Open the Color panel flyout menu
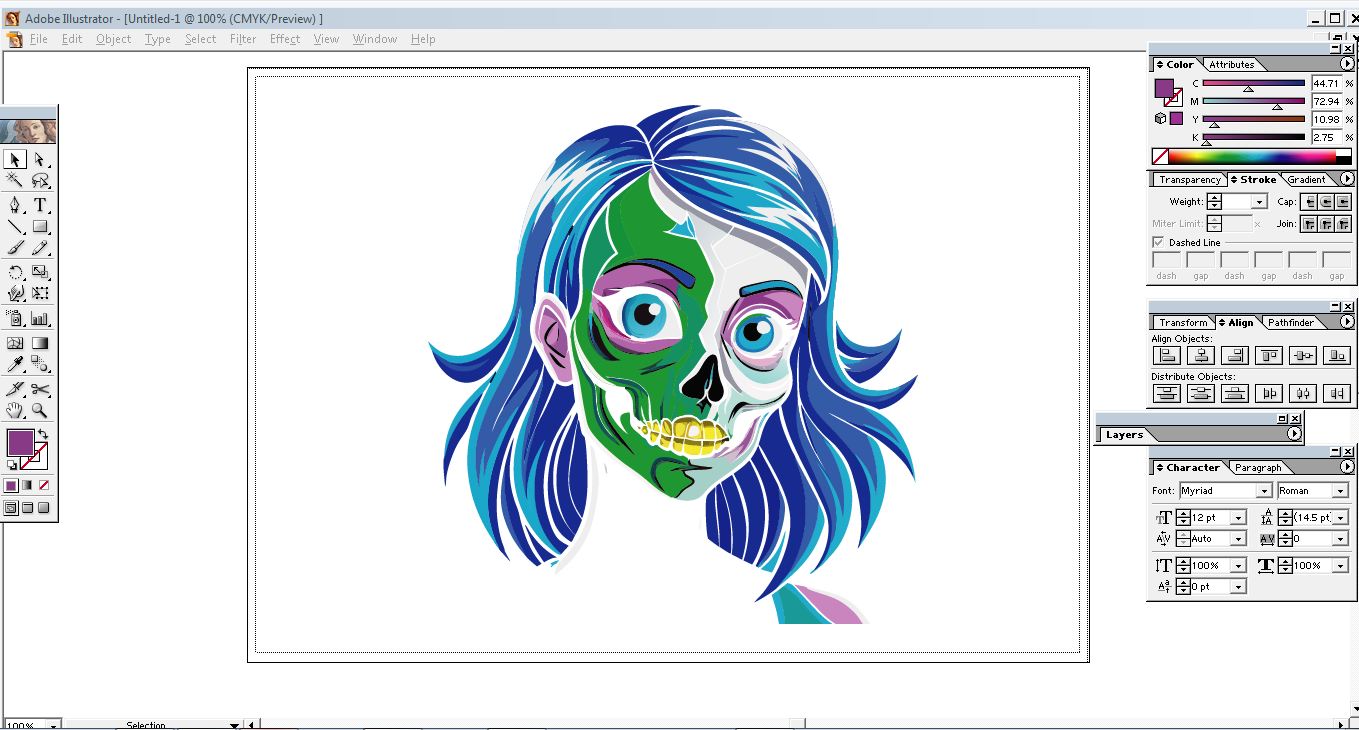This screenshot has width=1359, height=730. coord(1347,64)
